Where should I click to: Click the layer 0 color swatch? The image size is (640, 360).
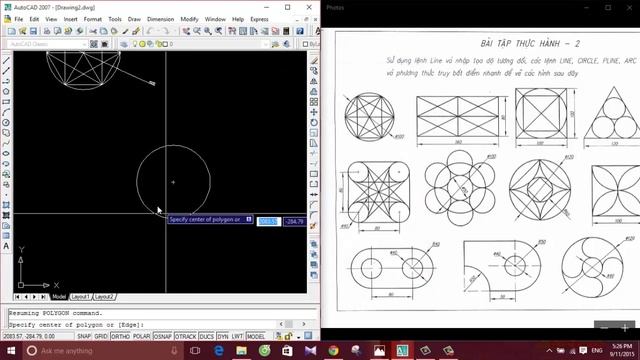click(x=165, y=44)
